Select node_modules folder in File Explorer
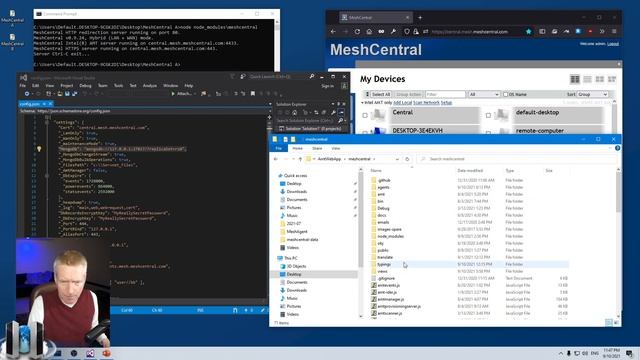The image size is (640, 360). [391, 236]
